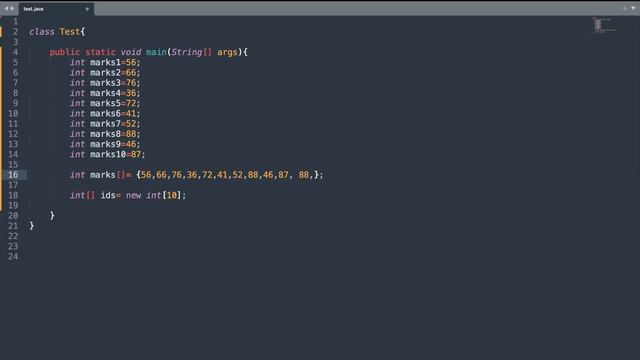Click 'public' keyword on line 4

pos(65,52)
